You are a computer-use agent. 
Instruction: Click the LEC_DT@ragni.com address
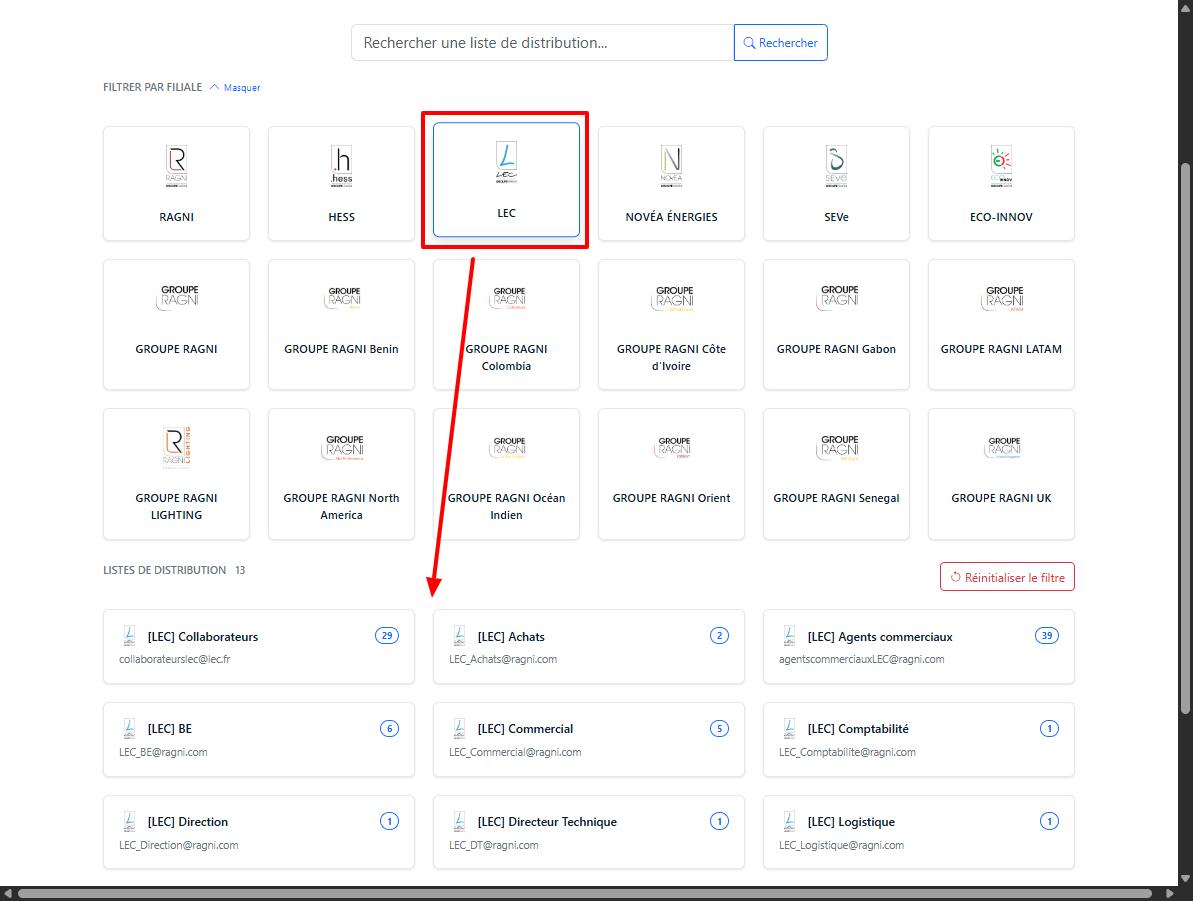click(494, 845)
